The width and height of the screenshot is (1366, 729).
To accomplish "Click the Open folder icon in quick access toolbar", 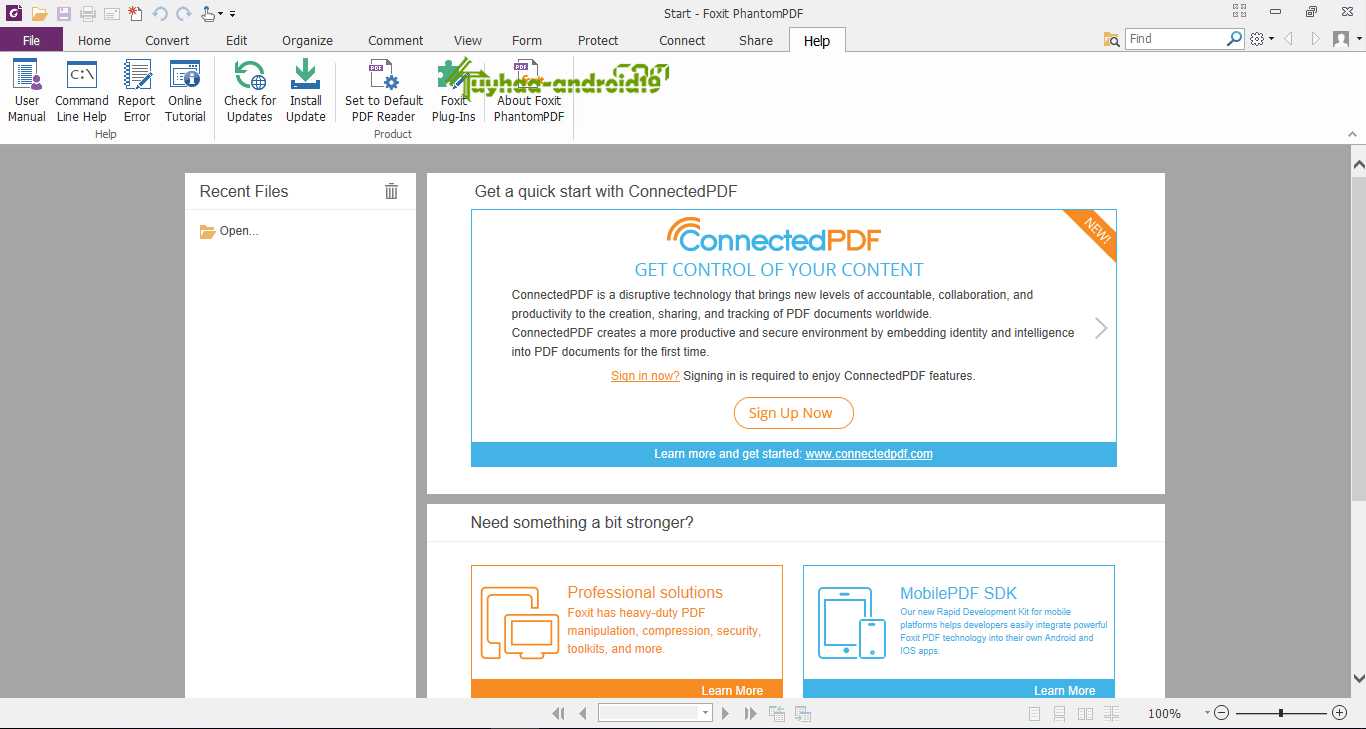I will (39, 13).
